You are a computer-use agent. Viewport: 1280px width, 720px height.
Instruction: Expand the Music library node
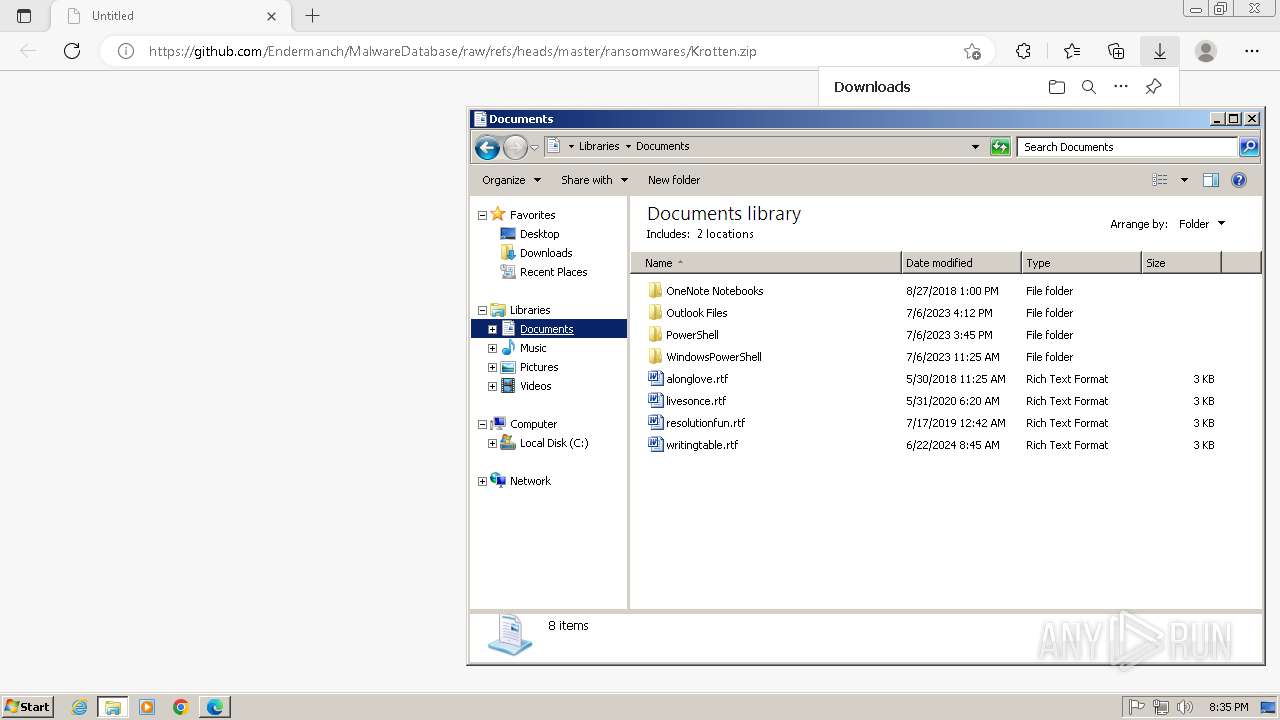click(492, 348)
